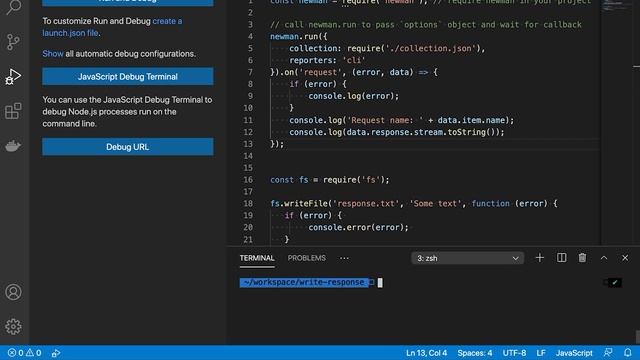Viewport: 640px width, 360px height.
Task: Open Run and Debug view
Action: coord(13,77)
